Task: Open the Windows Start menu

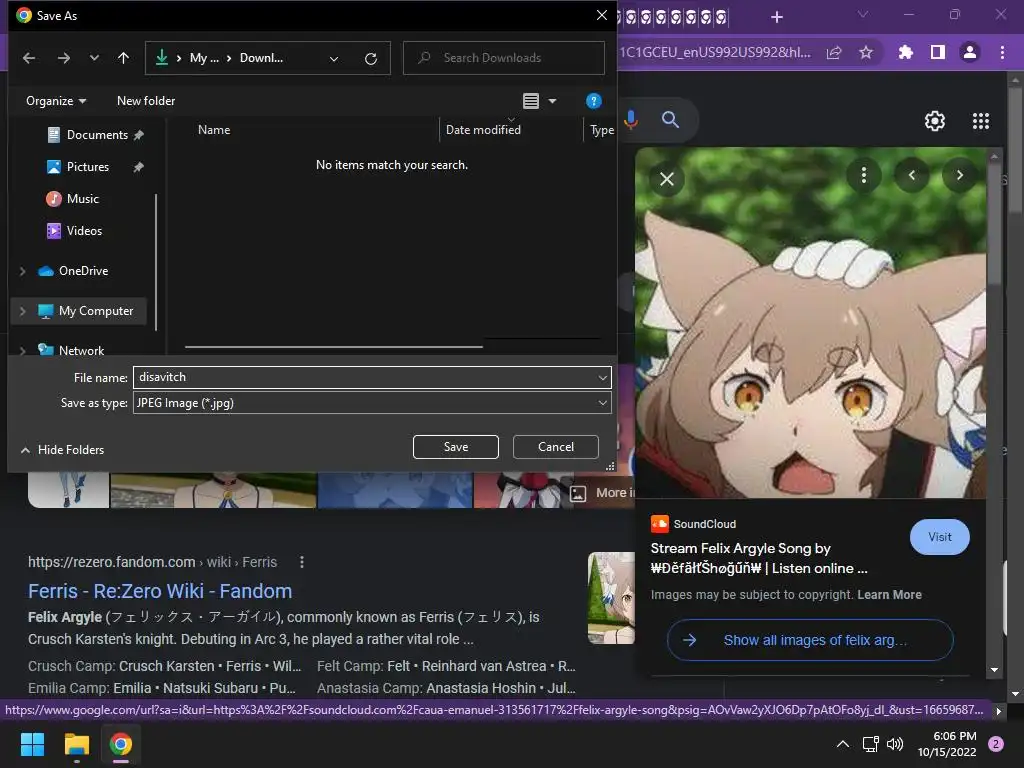Action: point(32,744)
